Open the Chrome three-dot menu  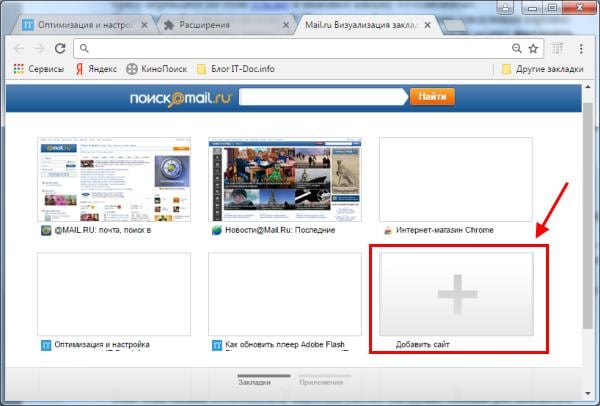tap(581, 49)
